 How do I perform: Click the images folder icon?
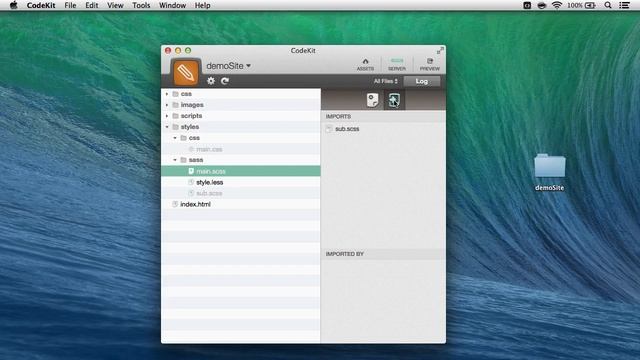click(x=176, y=105)
